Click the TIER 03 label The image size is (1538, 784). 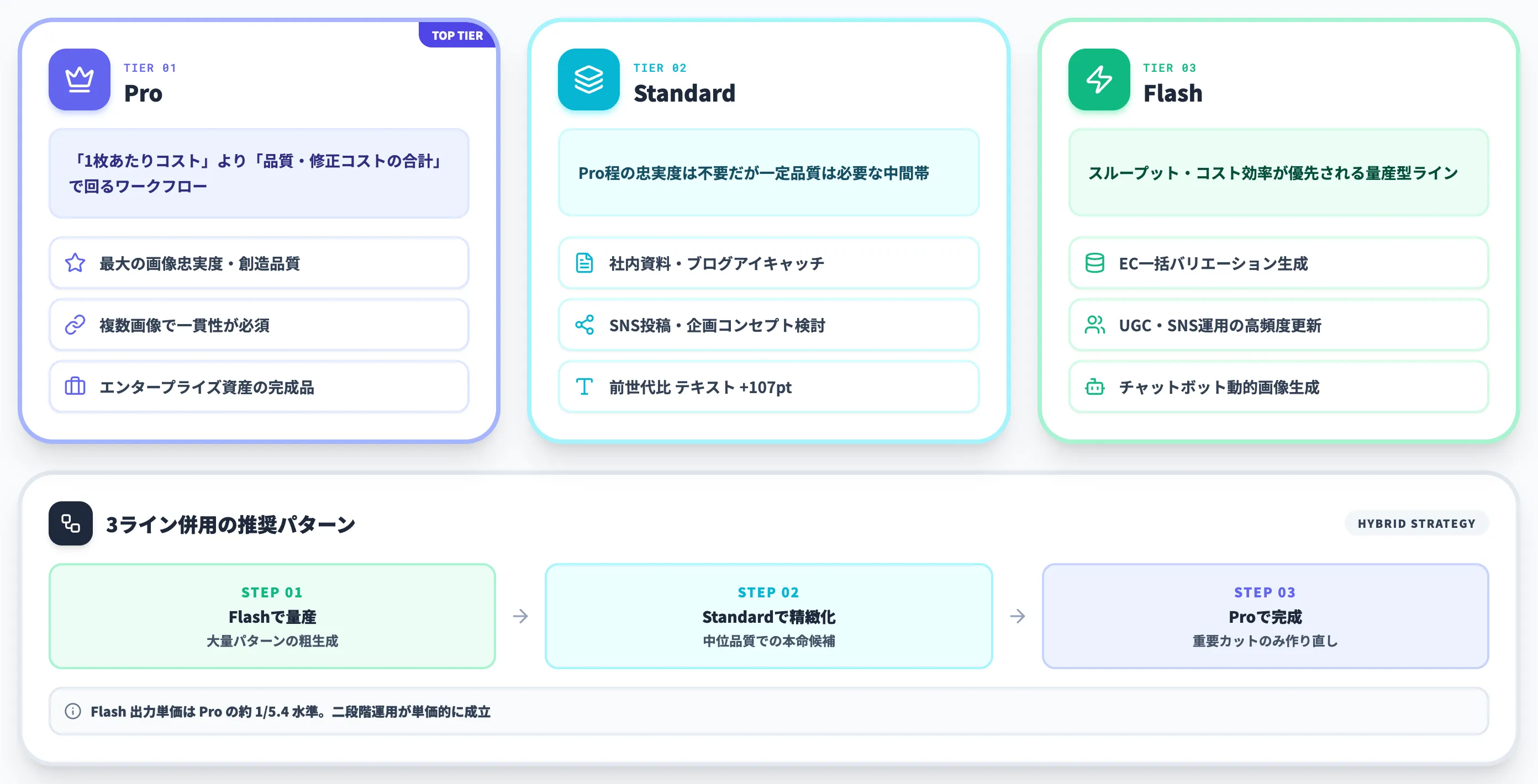[1170, 68]
